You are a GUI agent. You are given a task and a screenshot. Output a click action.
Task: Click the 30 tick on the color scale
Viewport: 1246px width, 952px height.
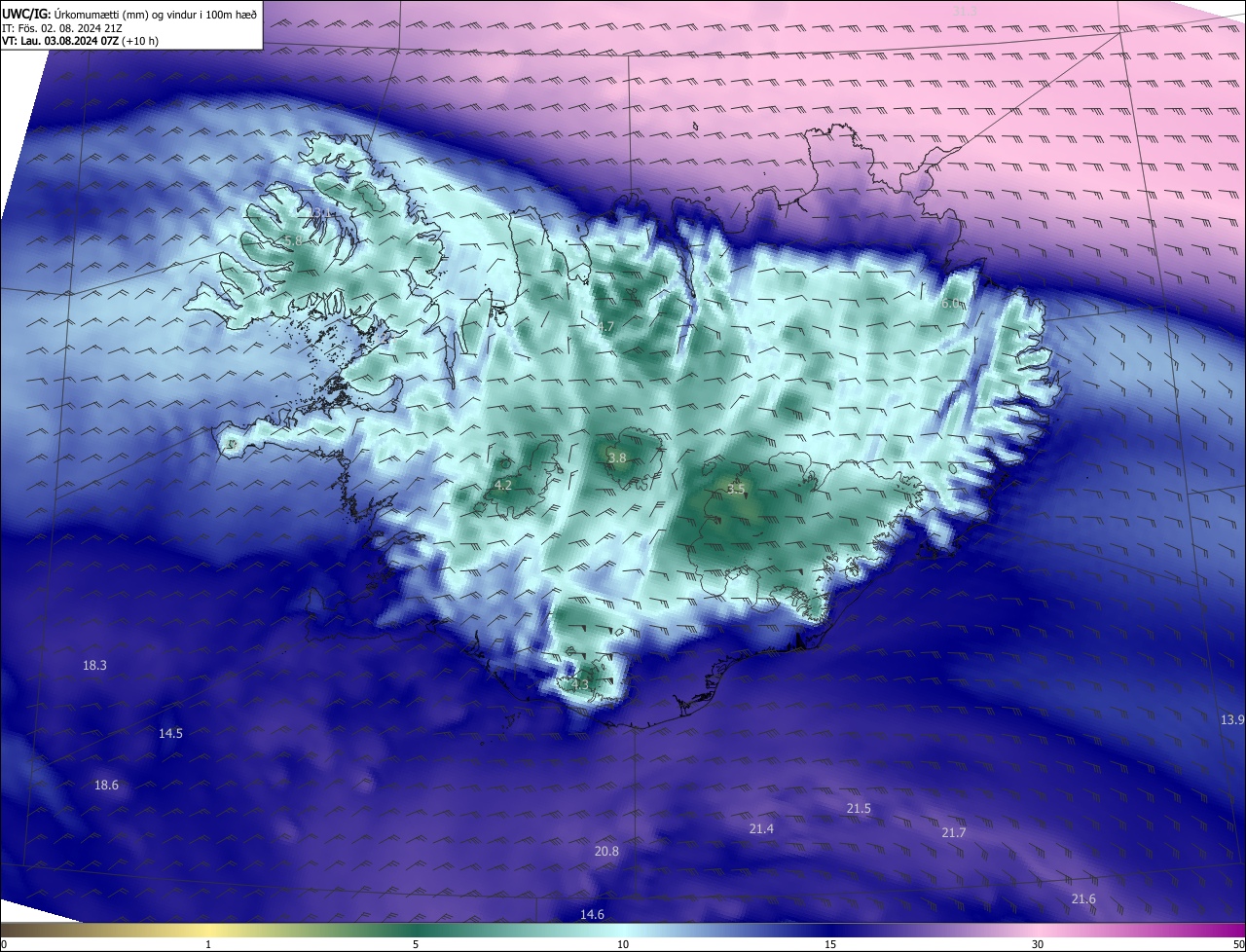coord(1038,945)
